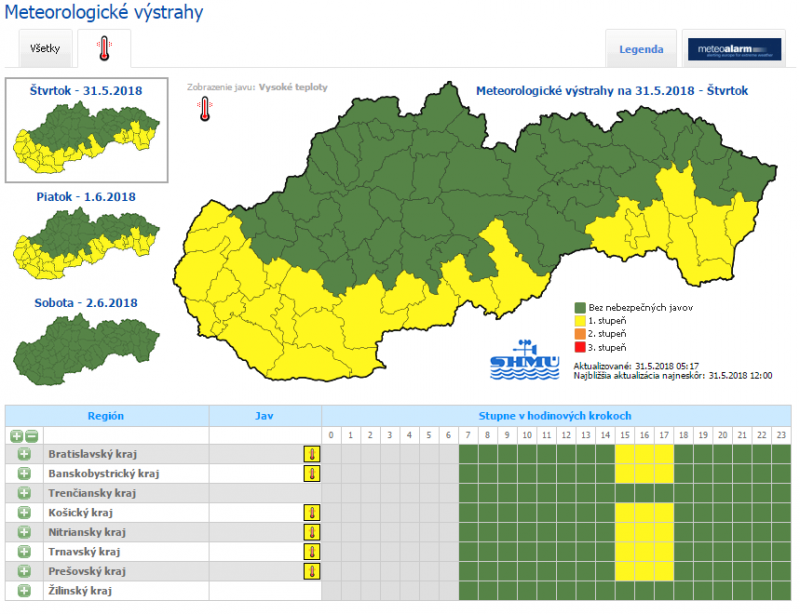
Task: Open the Štvrtok 31.5.2018 day link
Action: point(86,91)
